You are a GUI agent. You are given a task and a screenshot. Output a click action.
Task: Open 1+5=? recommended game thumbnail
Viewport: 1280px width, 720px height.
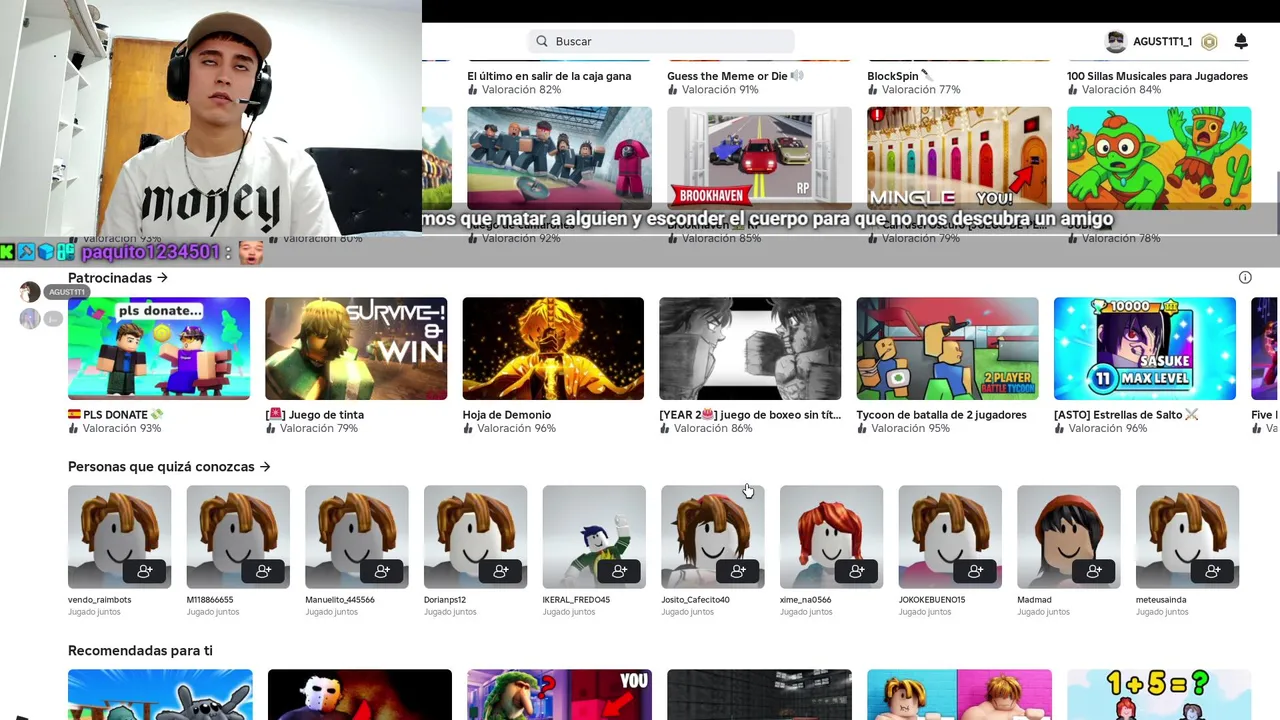tap(1159, 695)
